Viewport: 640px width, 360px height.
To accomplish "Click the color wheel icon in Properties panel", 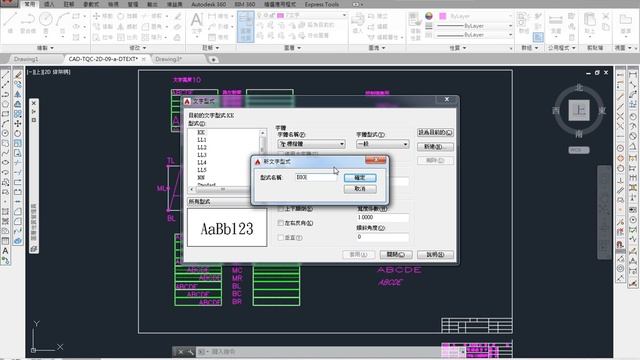I will [x=429, y=16].
